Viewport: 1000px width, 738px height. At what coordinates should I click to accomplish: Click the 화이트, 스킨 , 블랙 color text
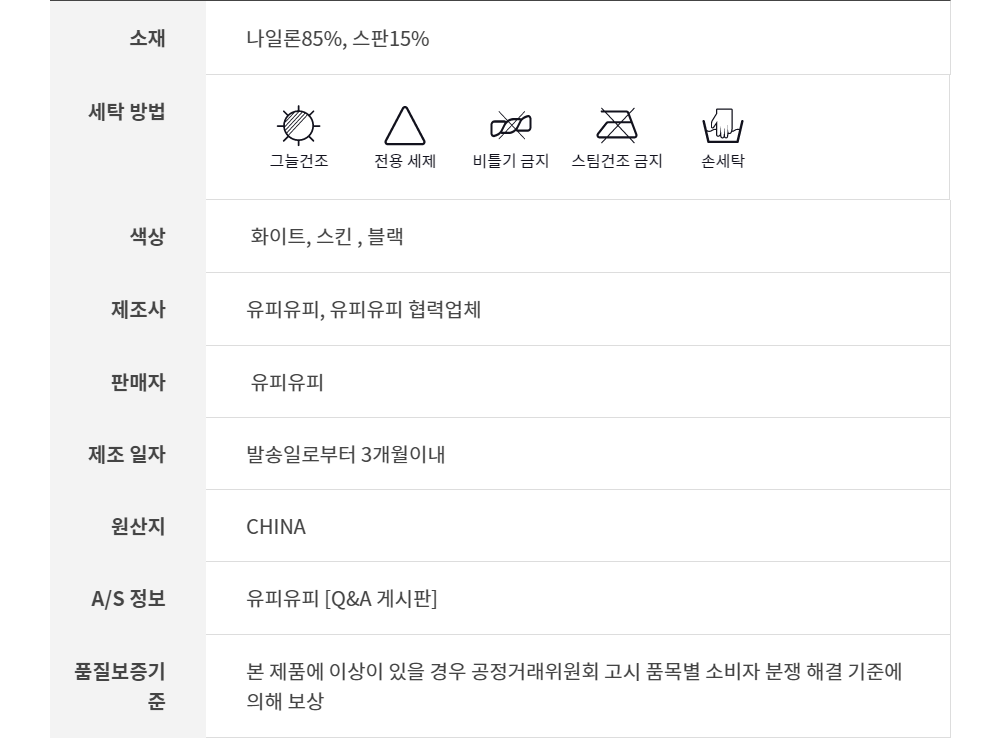click(x=327, y=238)
